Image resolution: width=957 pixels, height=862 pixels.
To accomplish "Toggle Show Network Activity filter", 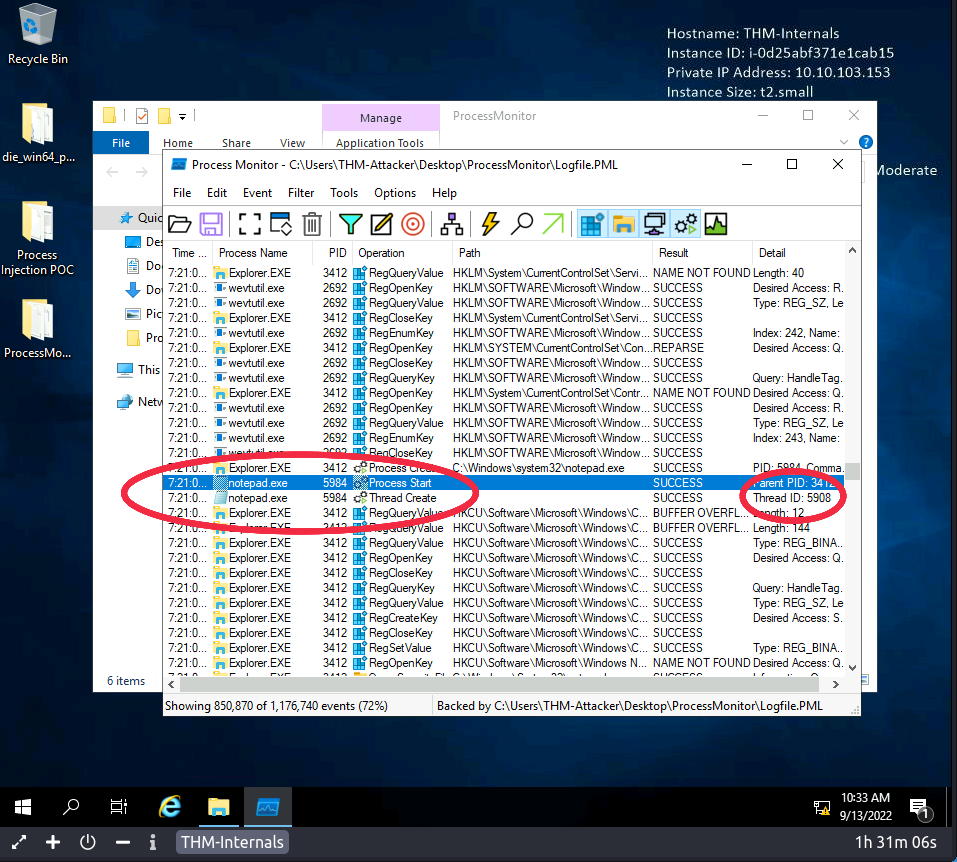I will click(x=655, y=224).
